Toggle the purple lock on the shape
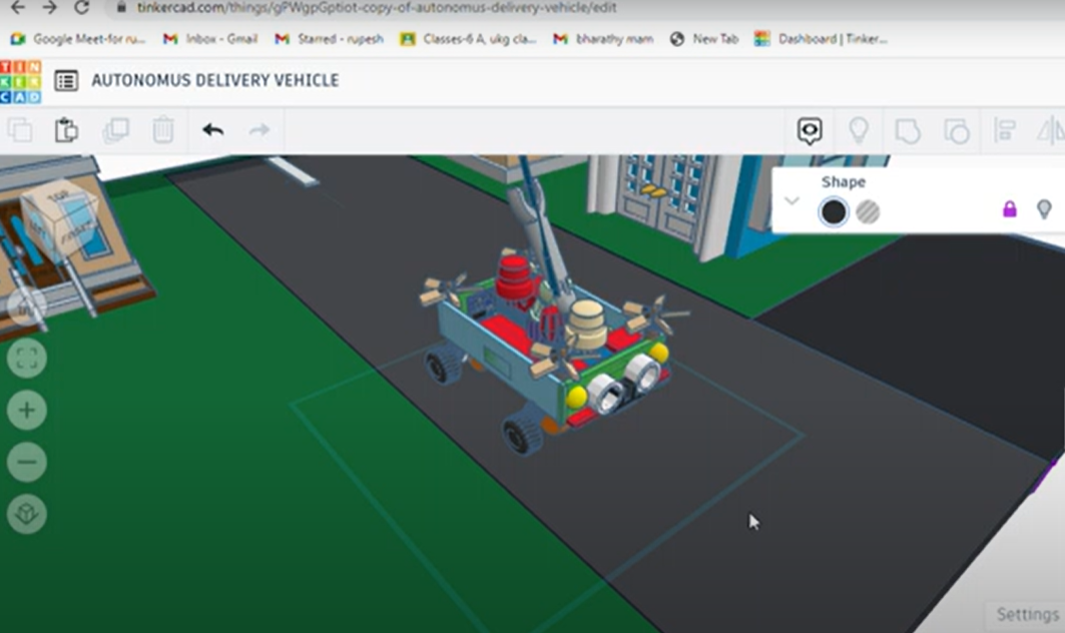The width and height of the screenshot is (1065, 633). point(1009,209)
